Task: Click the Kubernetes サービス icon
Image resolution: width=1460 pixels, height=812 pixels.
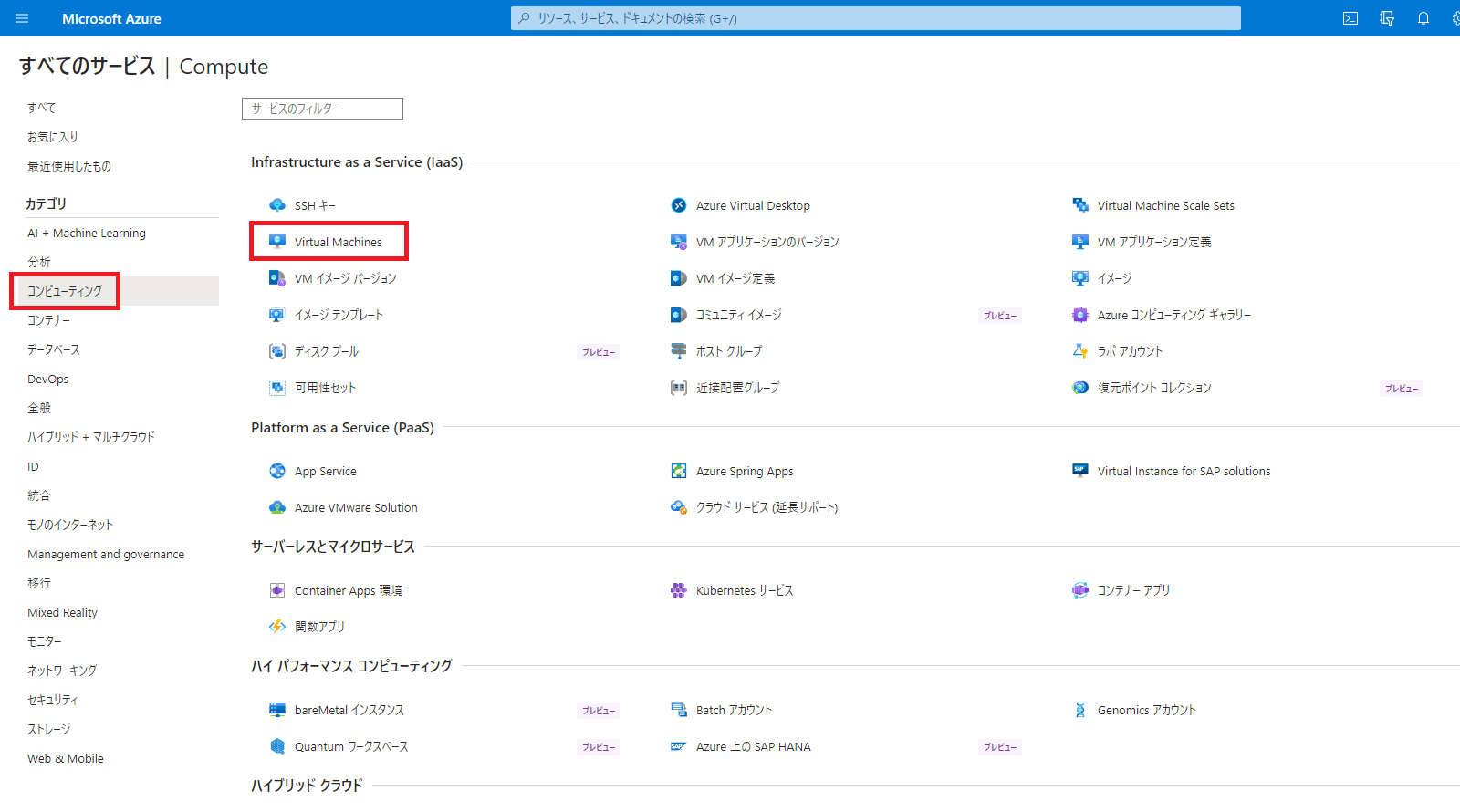Action: pyautogui.click(x=679, y=590)
